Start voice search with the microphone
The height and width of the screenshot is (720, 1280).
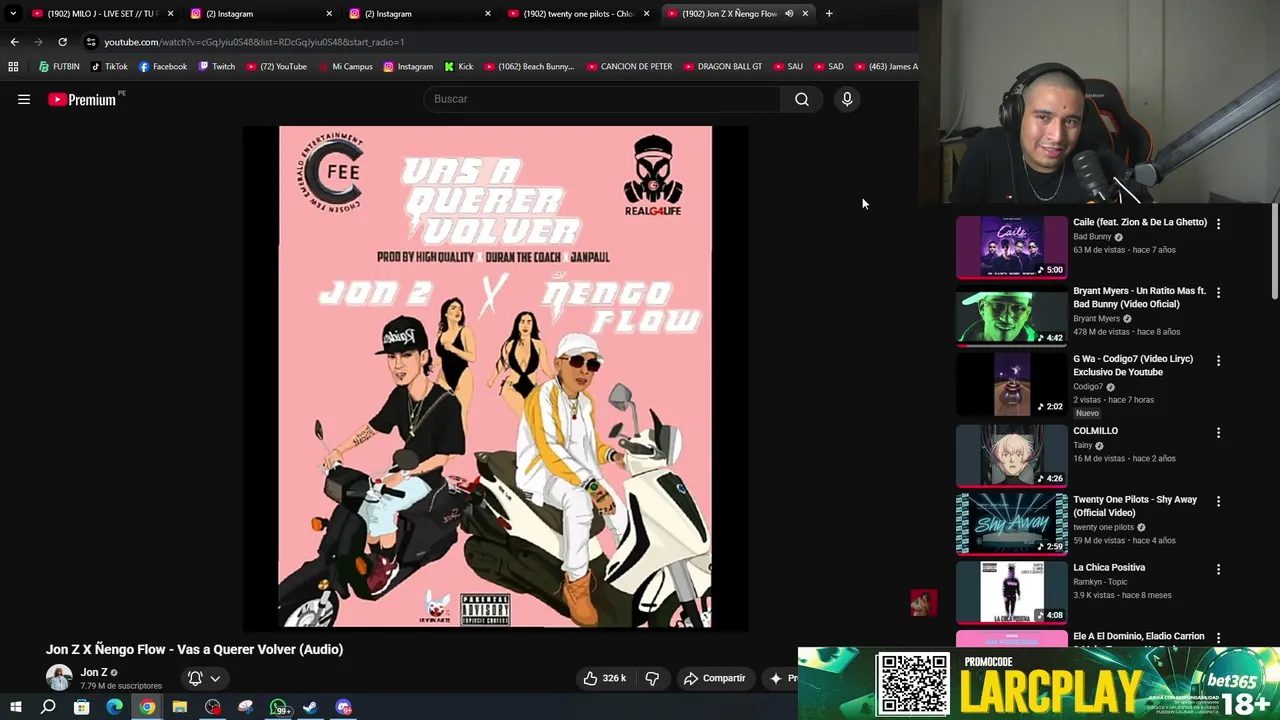pyautogui.click(x=847, y=99)
